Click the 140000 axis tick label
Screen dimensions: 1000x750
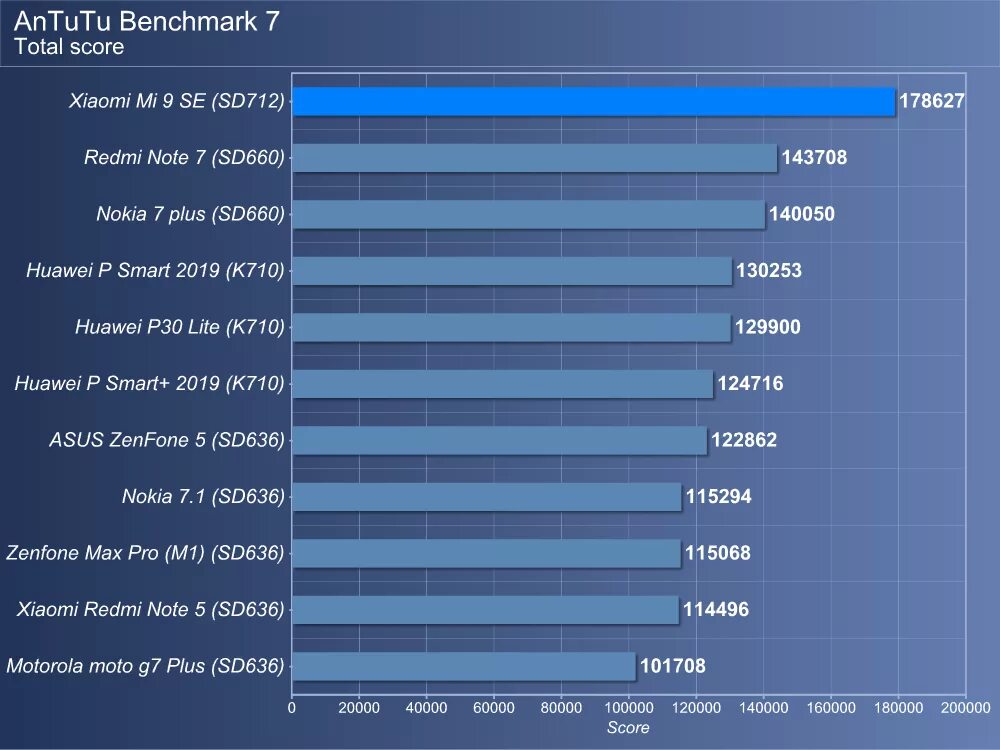pos(763,708)
